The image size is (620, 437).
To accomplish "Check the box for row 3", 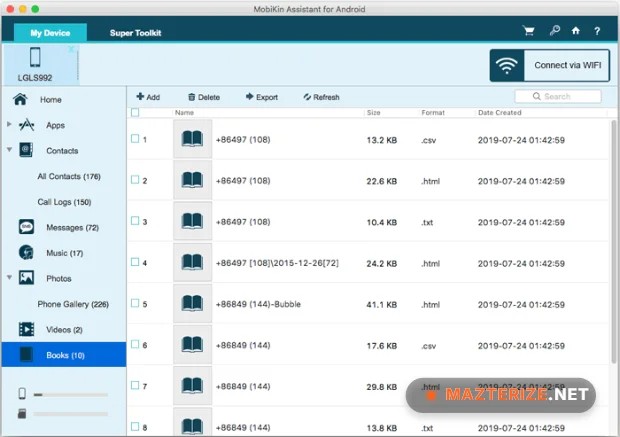I will click(135, 221).
